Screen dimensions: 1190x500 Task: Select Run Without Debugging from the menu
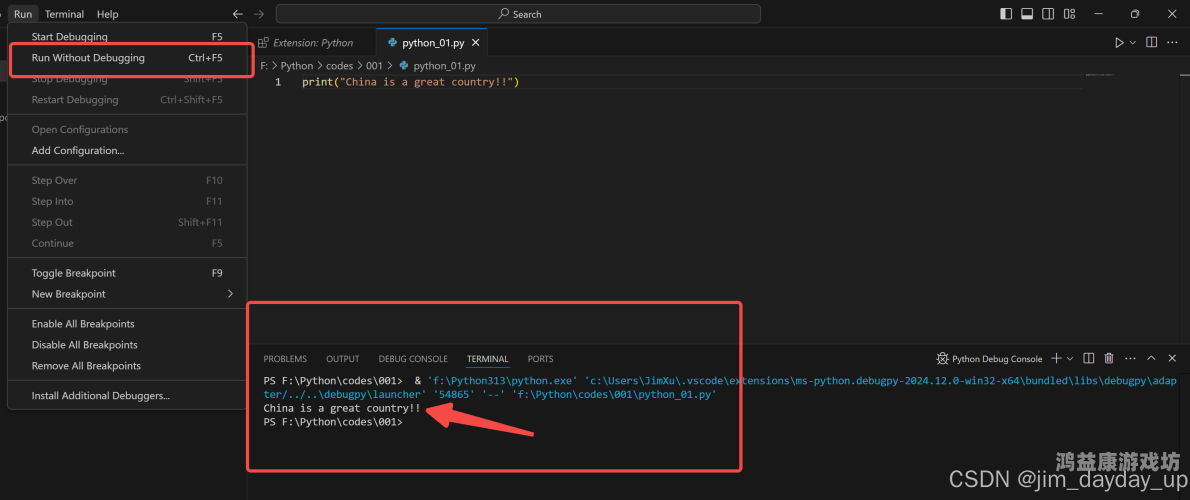88,58
